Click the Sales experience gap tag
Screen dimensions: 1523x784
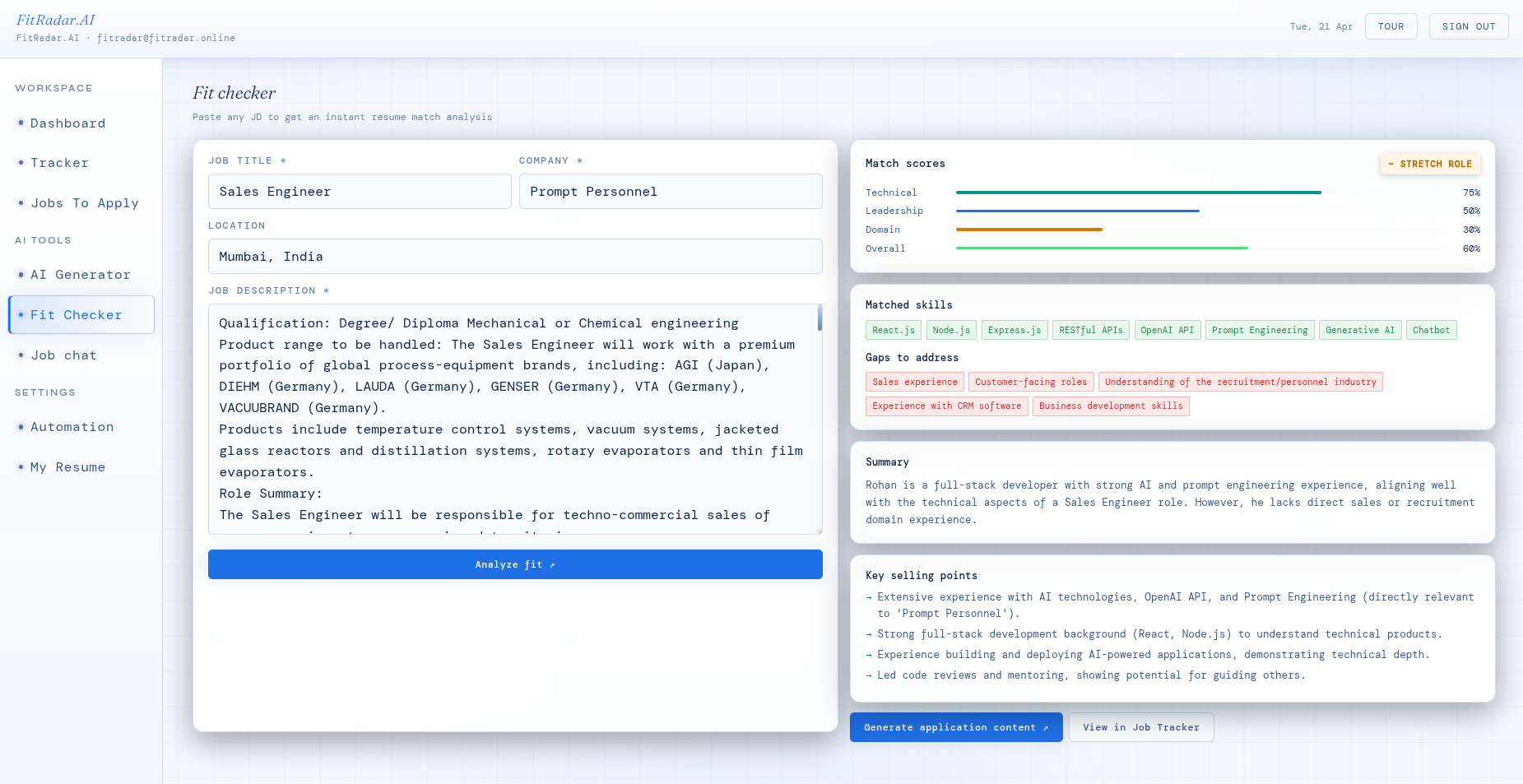[x=915, y=382]
